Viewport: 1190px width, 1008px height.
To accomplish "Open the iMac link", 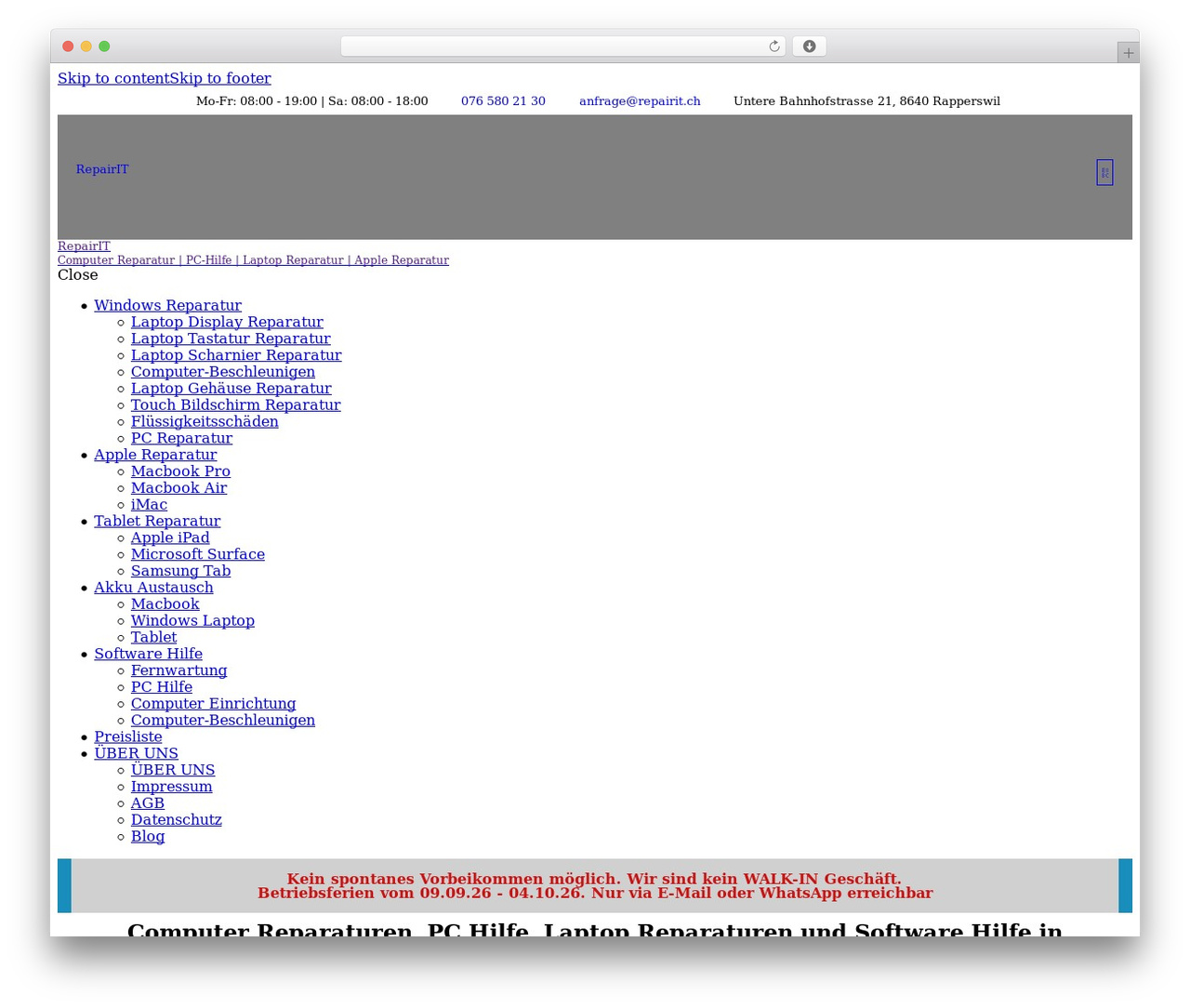I will [149, 505].
